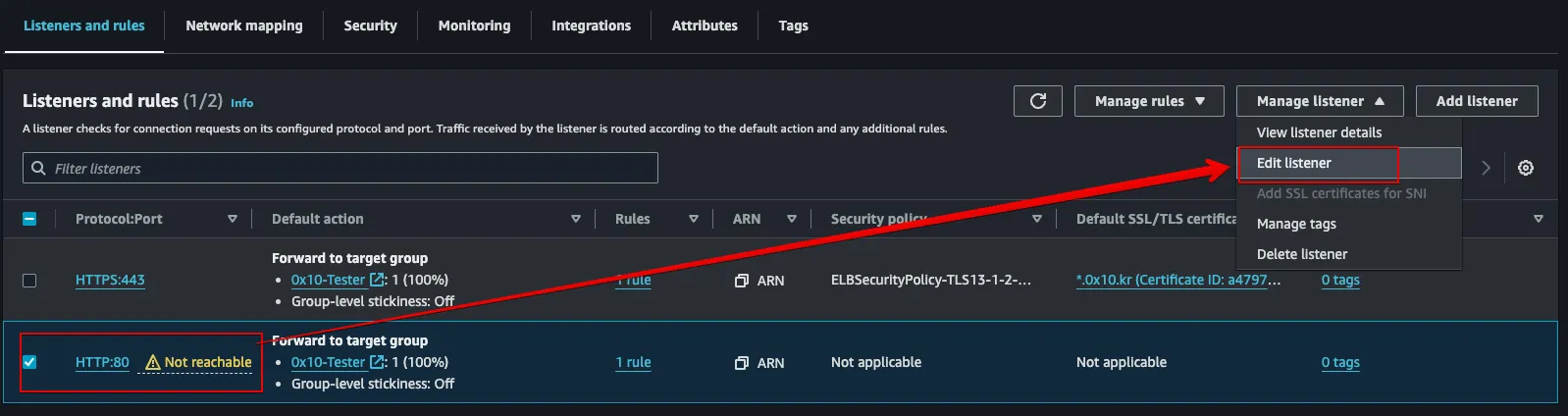1568x416 pixels.
Task: Open the HTTP:80 listener link
Action: tap(102, 363)
